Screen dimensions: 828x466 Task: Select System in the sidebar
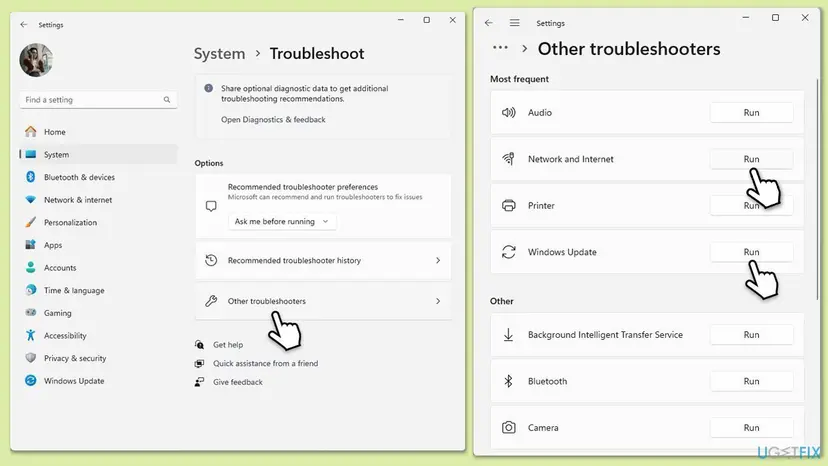(x=98, y=154)
